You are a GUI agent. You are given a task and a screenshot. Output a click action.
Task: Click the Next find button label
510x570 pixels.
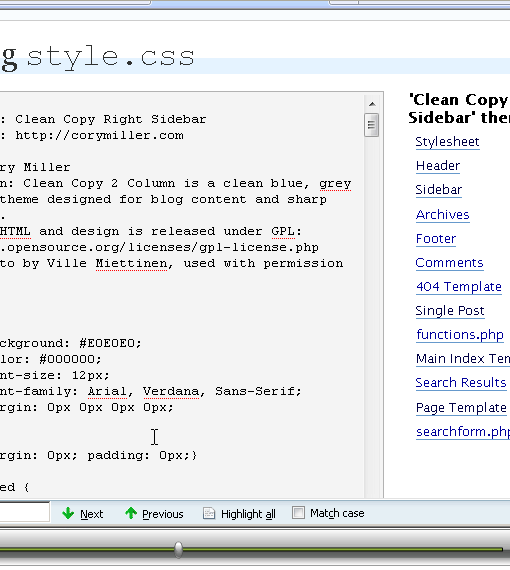point(92,514)
